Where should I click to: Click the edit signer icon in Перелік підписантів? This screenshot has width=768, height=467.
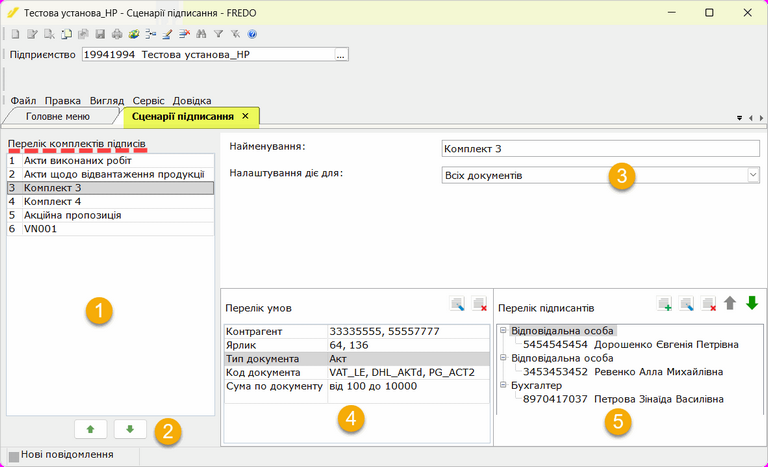click(x=687, y=304)
